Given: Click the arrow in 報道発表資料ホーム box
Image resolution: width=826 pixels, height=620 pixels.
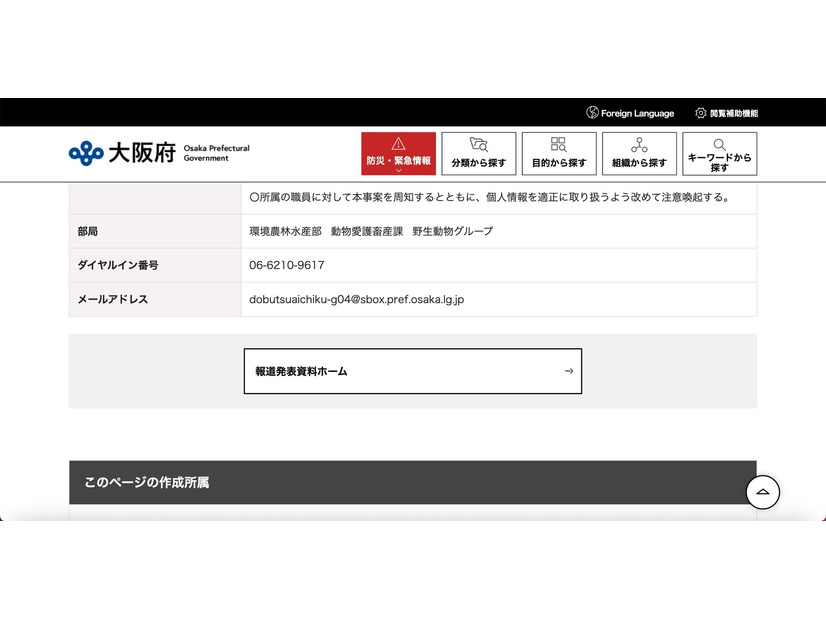Looking at the screenshot, I should coord(569,371).
